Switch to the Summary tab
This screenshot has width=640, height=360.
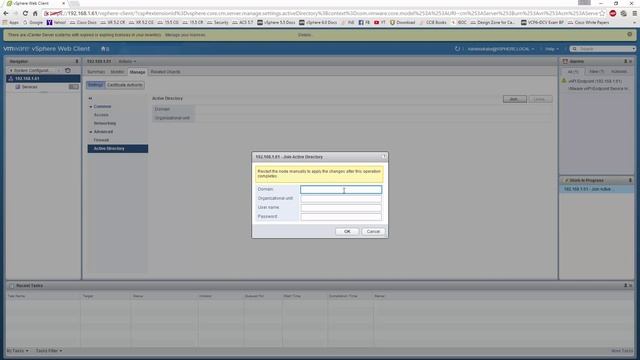(96, 72)
